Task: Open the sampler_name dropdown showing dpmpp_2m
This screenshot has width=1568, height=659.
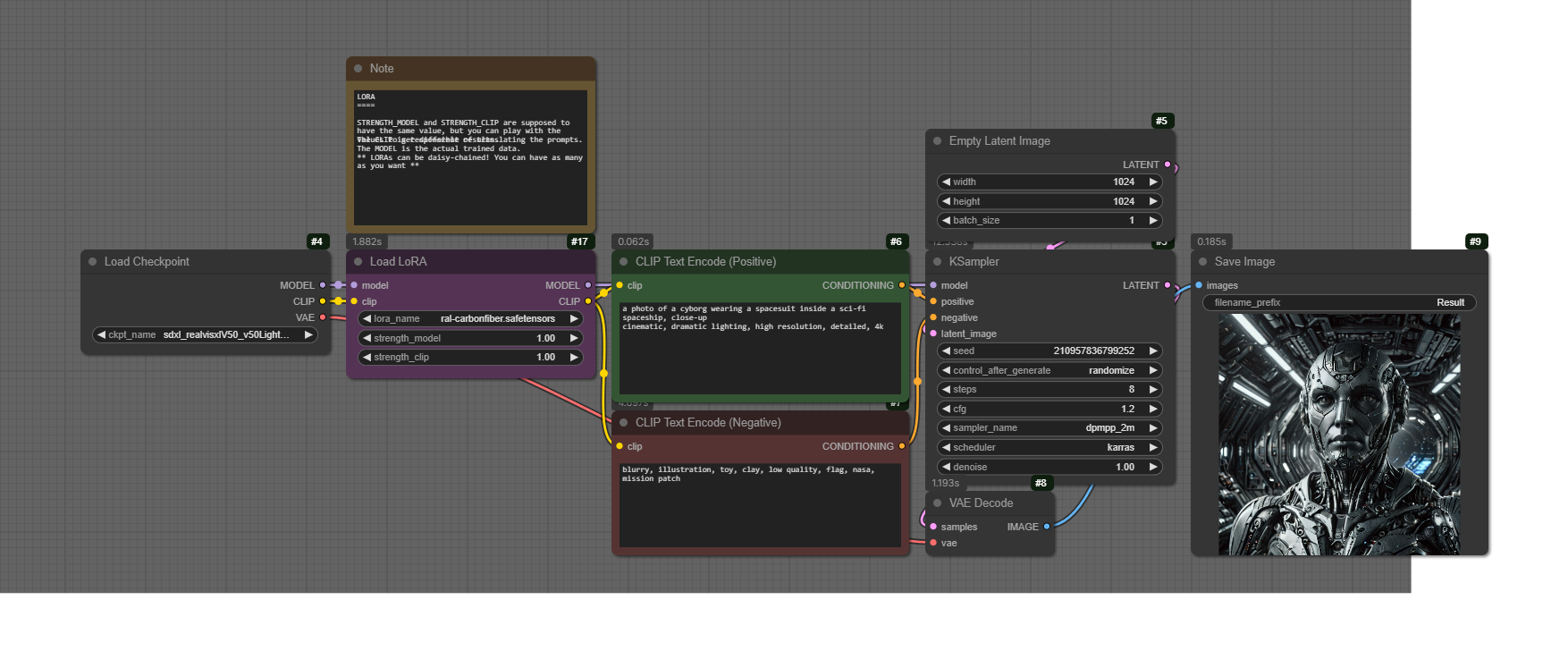Action: [x=1050, y=427]
